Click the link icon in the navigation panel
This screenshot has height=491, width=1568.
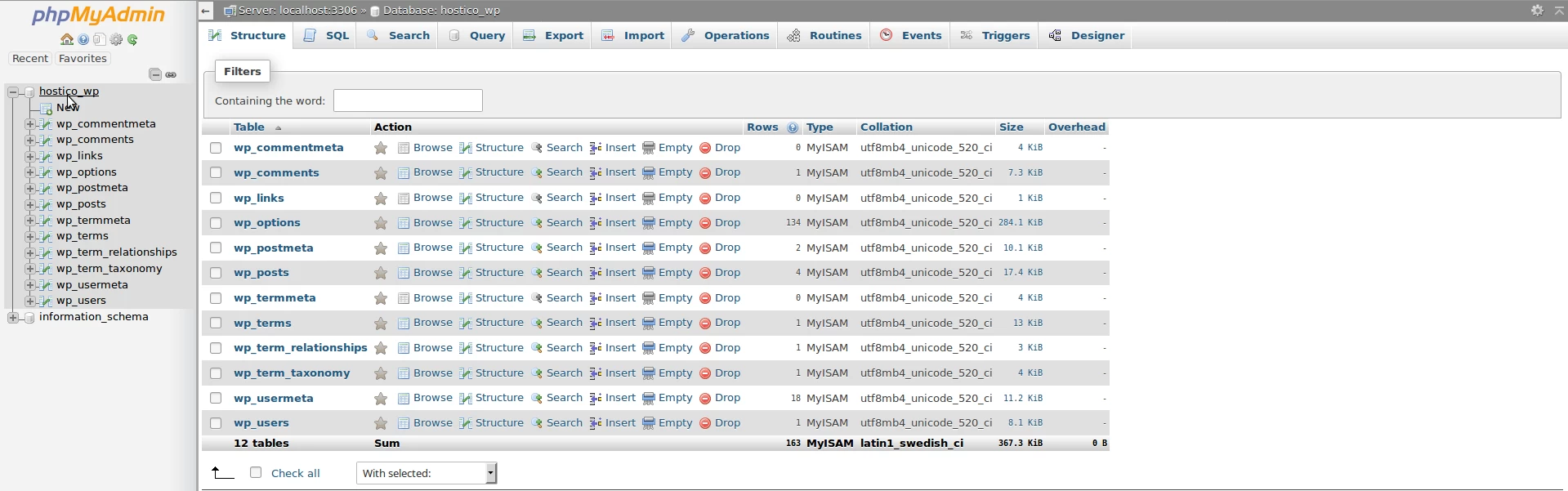click(x=171, y=74)
